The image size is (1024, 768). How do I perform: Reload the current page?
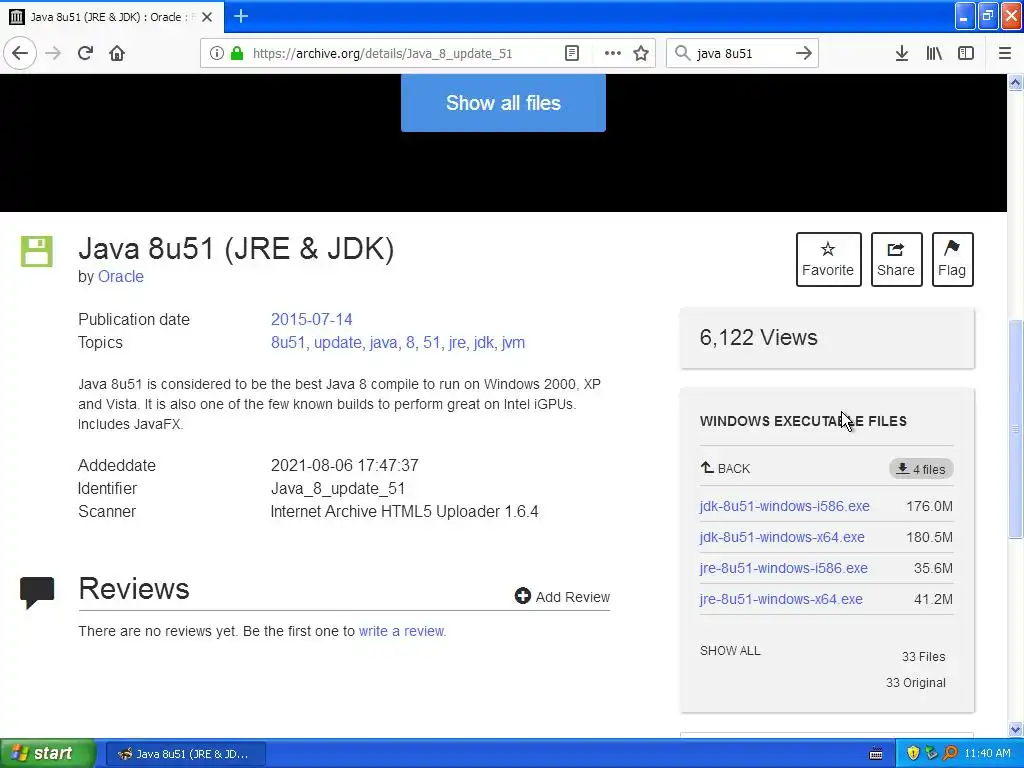click(85, 53)
